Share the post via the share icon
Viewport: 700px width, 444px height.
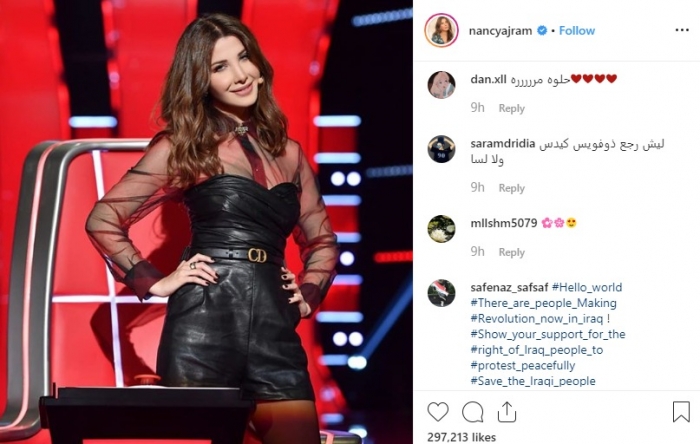pyautogui.click(x=507, y=411)
